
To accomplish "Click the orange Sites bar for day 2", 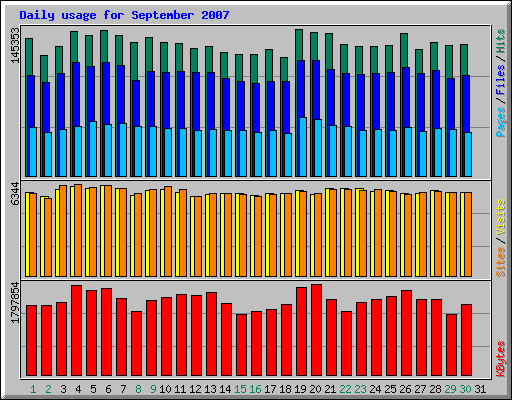I will 48,237.
